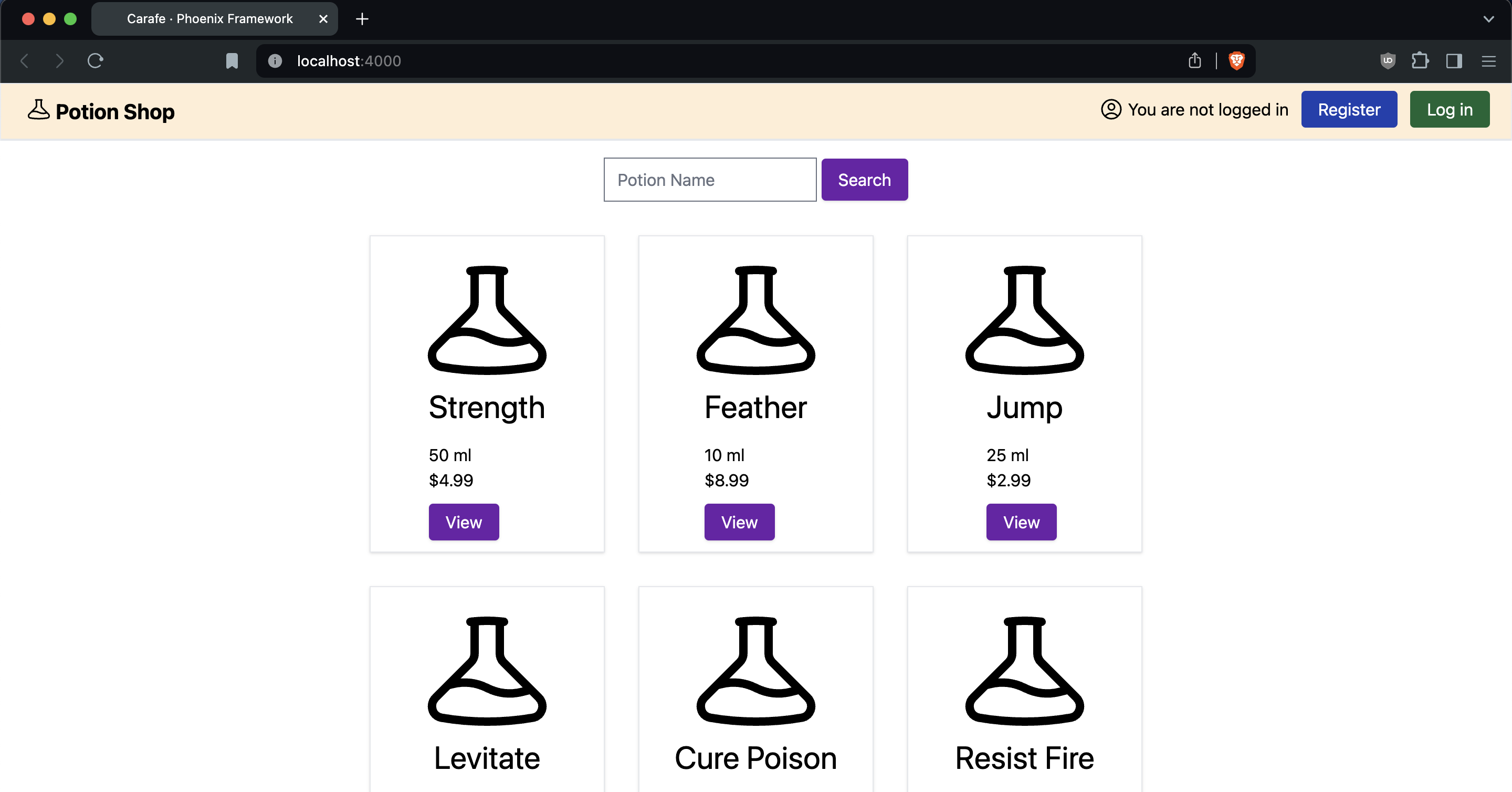
Task: Focus the Potion Name search field
Action: click(x=710, y=180)
